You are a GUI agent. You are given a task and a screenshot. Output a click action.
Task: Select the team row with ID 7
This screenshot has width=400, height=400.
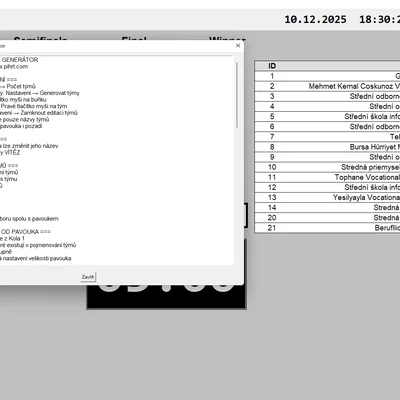(327, 137)
